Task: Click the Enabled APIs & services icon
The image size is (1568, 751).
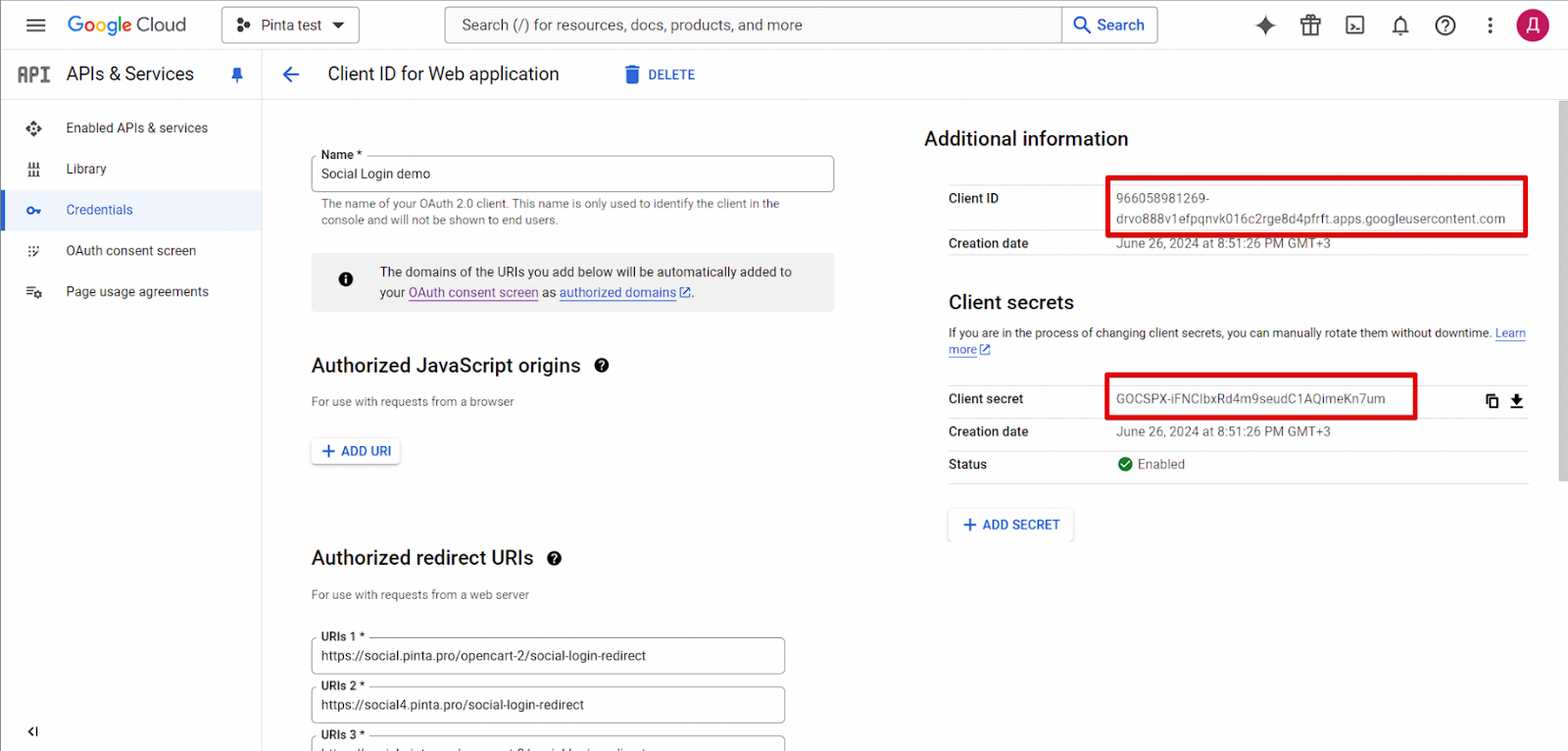Action: coord(34,128)
